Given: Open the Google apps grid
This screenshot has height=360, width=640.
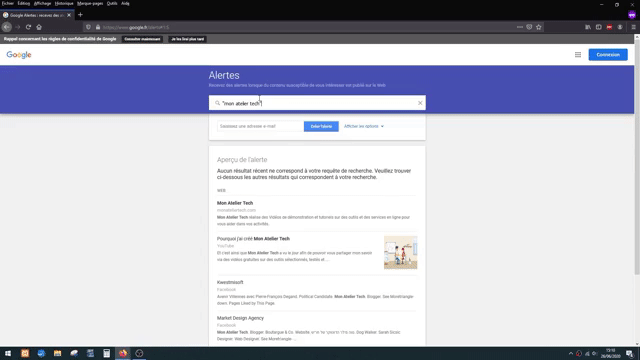Looking at the screenshot, I should (578, 55).
